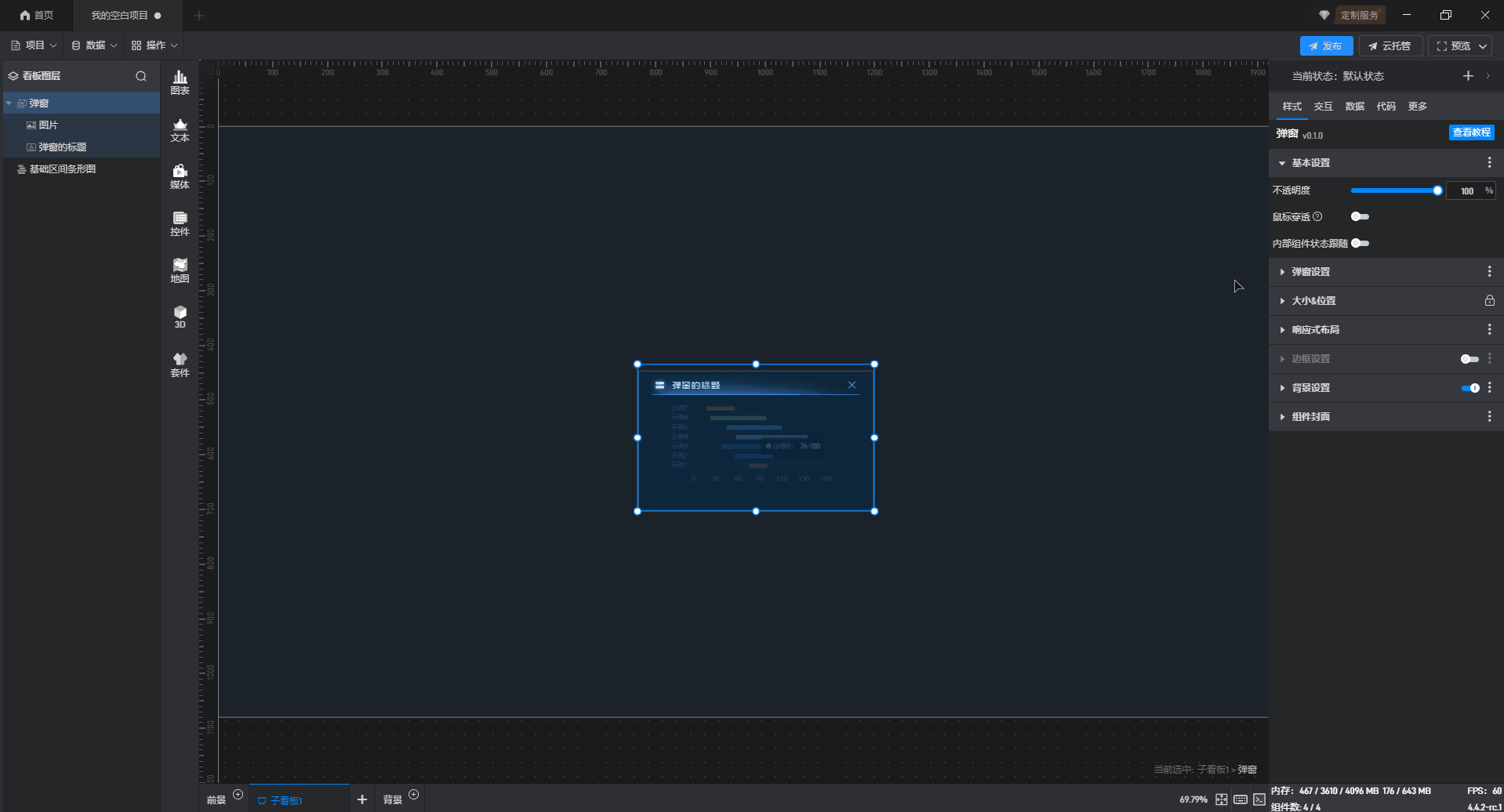Expand the 弹窗设置 section
Screen dimensions: 1504x812
point(1282,272)
